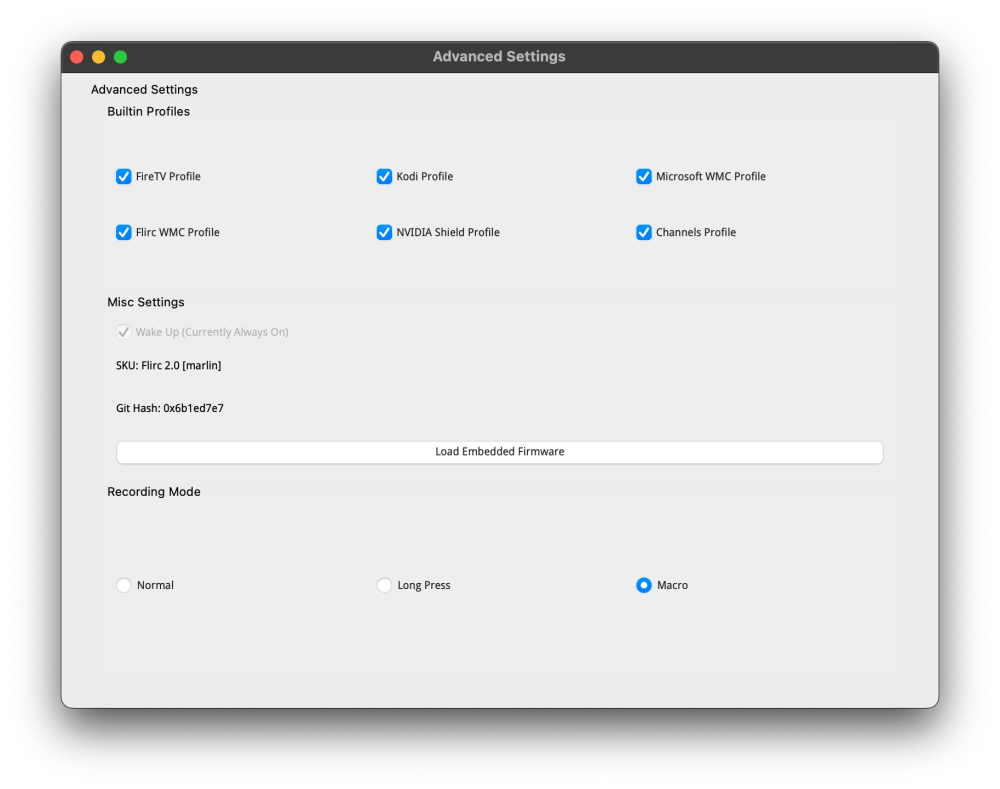
Task: Click the Misc Settings section heading
Action: 145,302
